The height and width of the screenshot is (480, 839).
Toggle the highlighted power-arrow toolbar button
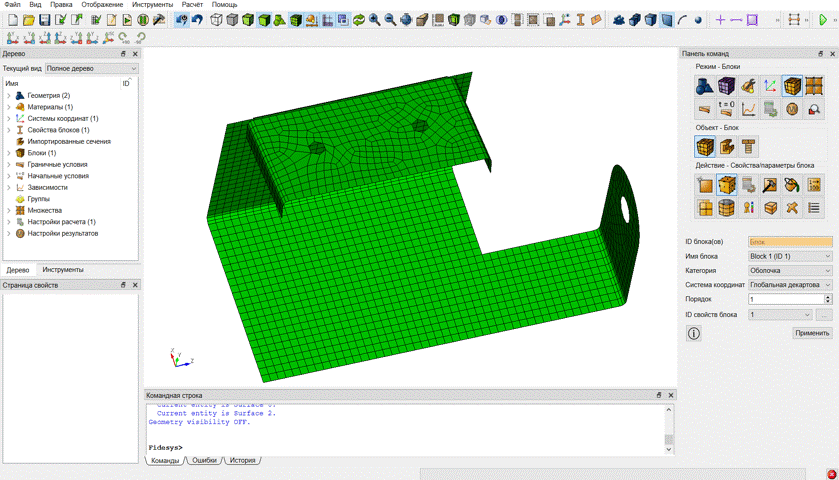pyautogui.click(x=181, y=20)
